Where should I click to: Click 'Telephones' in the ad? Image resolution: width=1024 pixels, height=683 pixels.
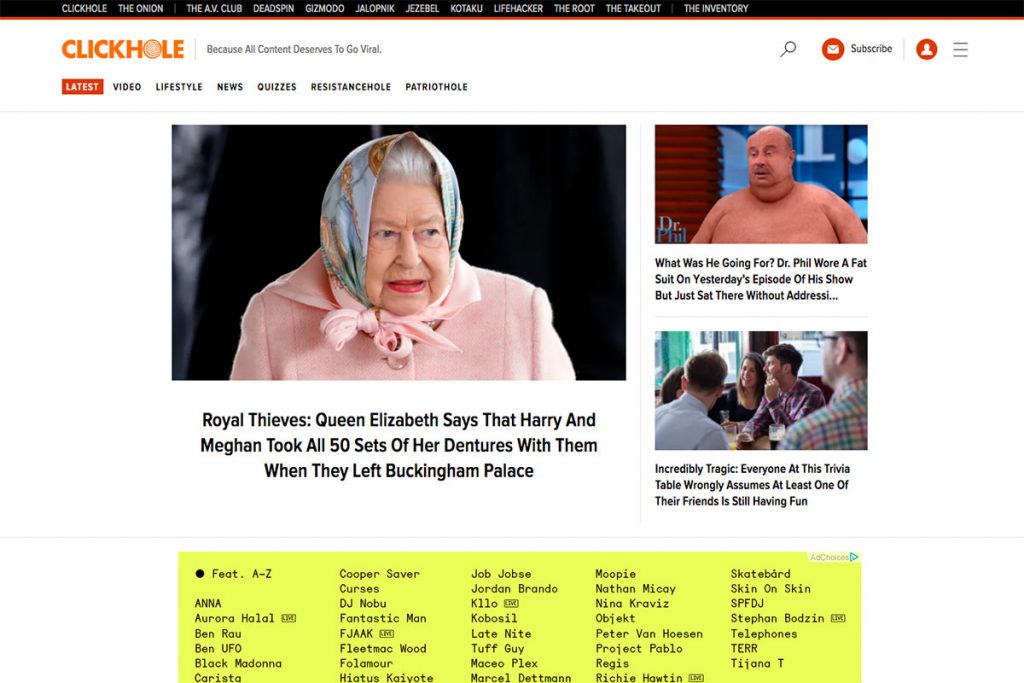click(x=763, y=633)
